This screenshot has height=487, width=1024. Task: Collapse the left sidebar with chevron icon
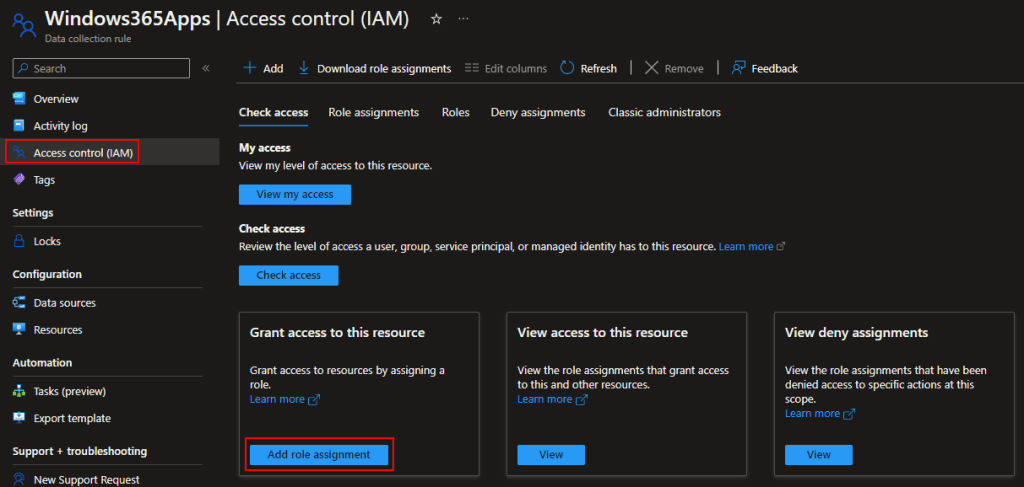[206, 68]
